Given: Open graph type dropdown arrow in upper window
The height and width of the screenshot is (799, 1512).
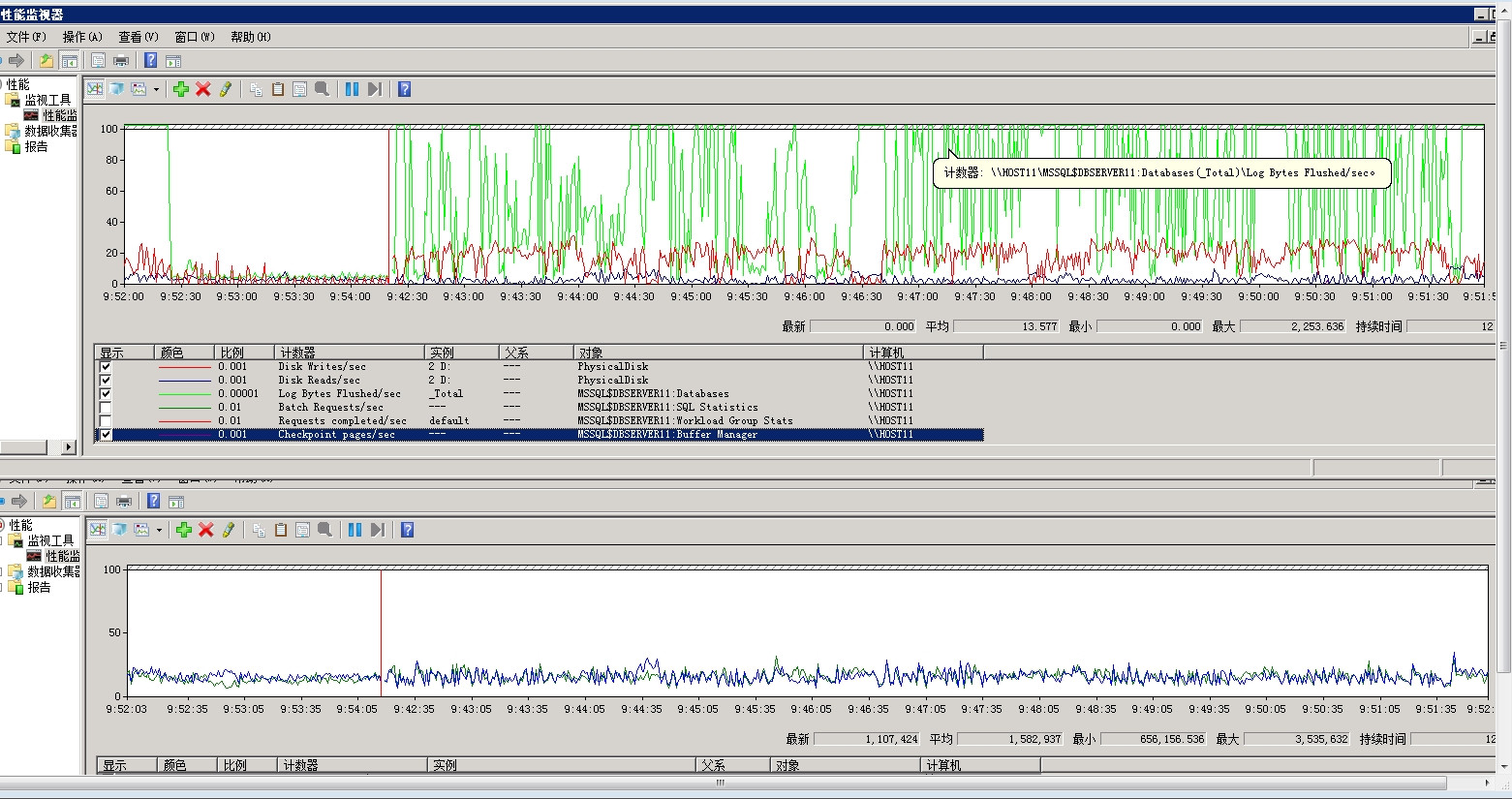Looking at the screenshot, I should pyautogui.click(x=156, y=89).
